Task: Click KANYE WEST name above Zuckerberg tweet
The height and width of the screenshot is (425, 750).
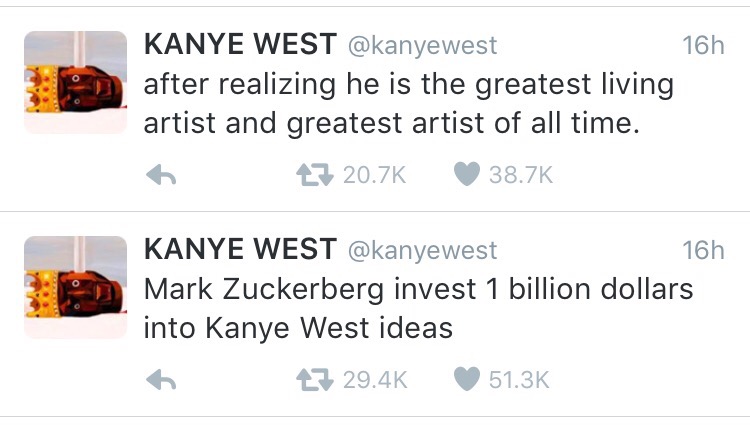Action: point(240,250)
